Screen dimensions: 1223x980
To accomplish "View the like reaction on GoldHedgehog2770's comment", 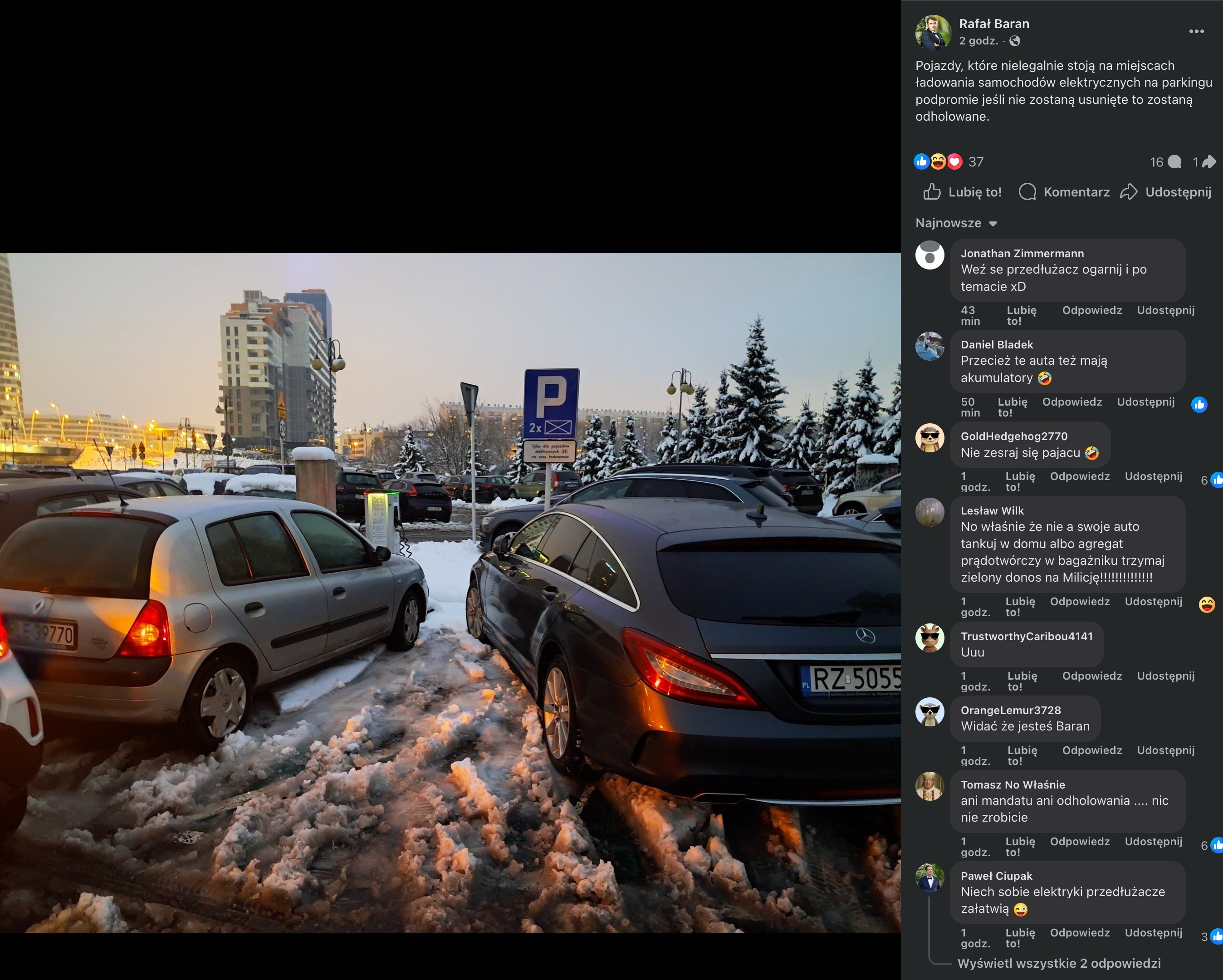I will pos(1215,480).
